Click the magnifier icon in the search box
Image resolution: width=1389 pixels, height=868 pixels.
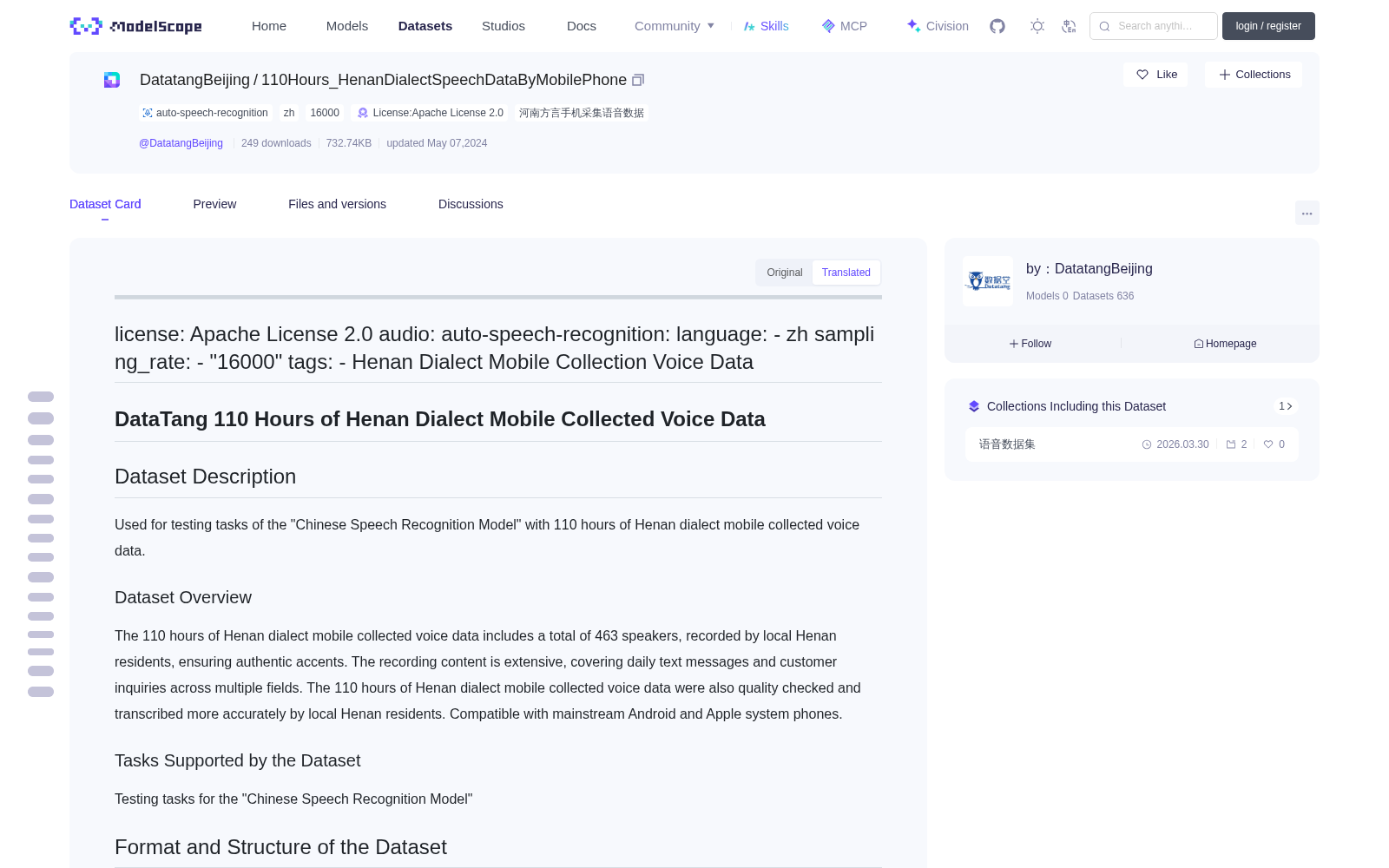point(1104,26)
